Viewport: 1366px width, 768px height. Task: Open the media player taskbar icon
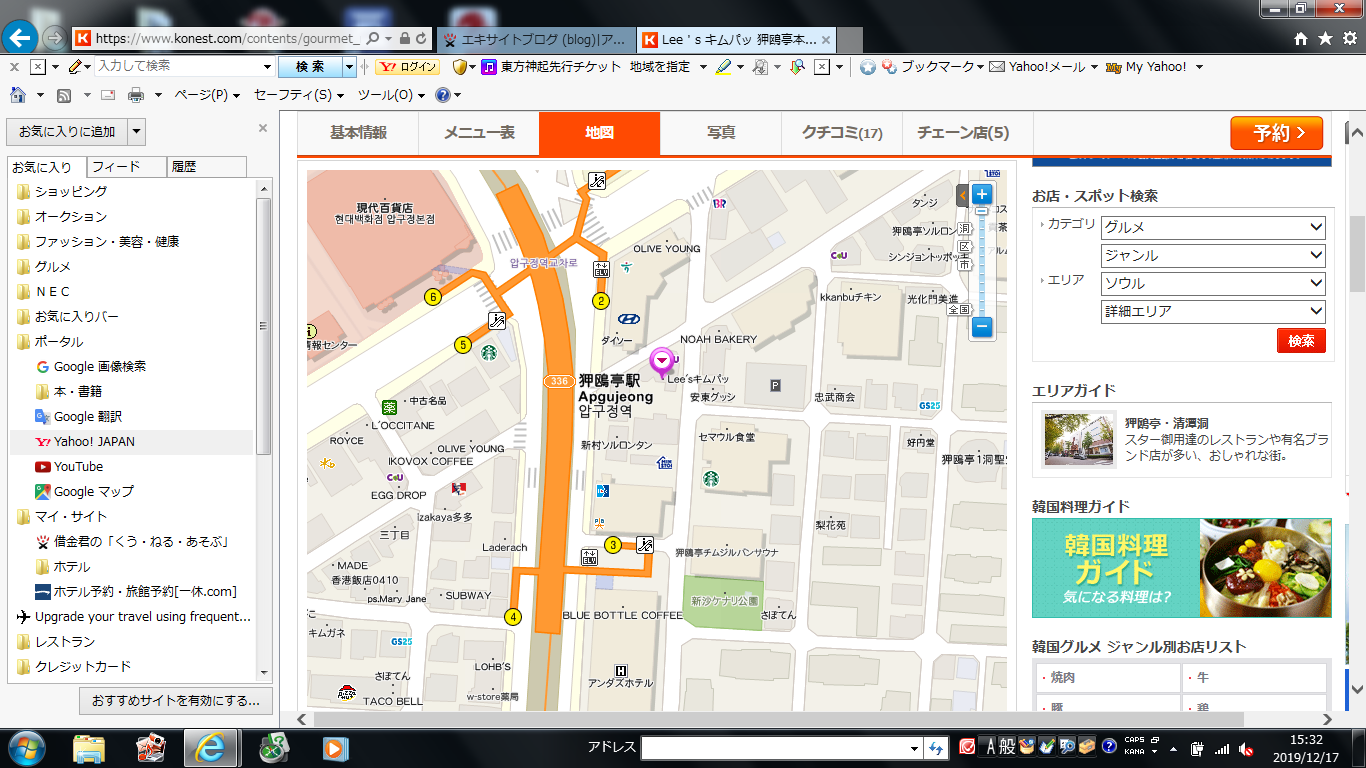[335, 747]
